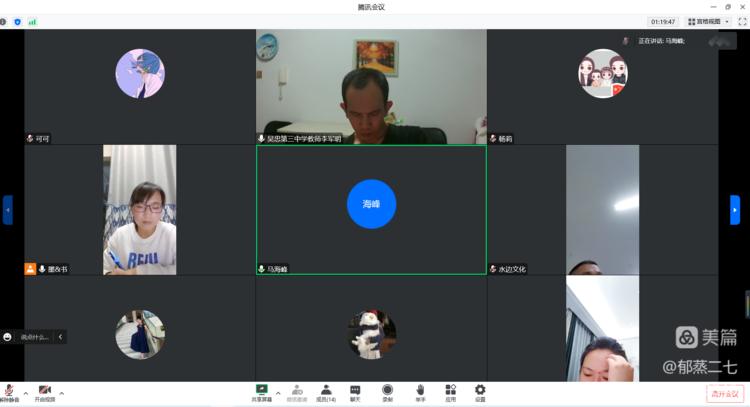Go to previous page of participants
Viewport: 750px width, 407px height.
point(8,210)
